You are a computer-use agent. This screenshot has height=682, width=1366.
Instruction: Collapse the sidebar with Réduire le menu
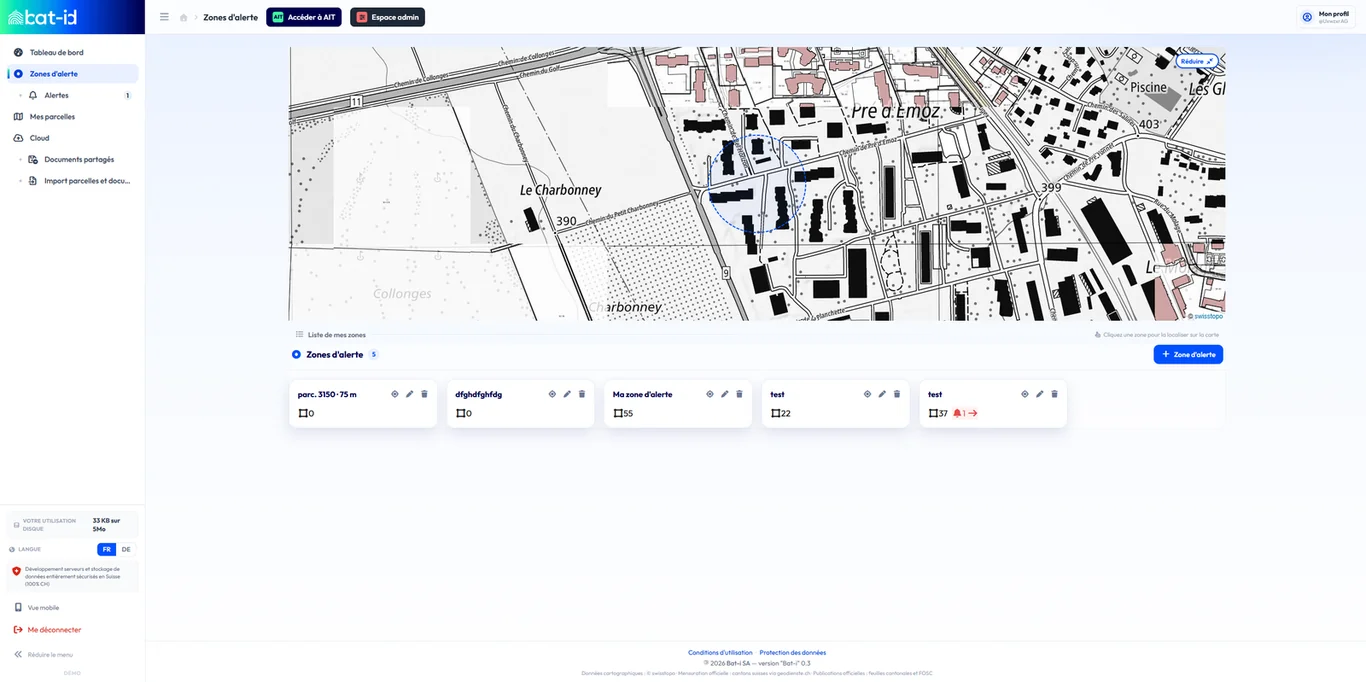(43, 654)
